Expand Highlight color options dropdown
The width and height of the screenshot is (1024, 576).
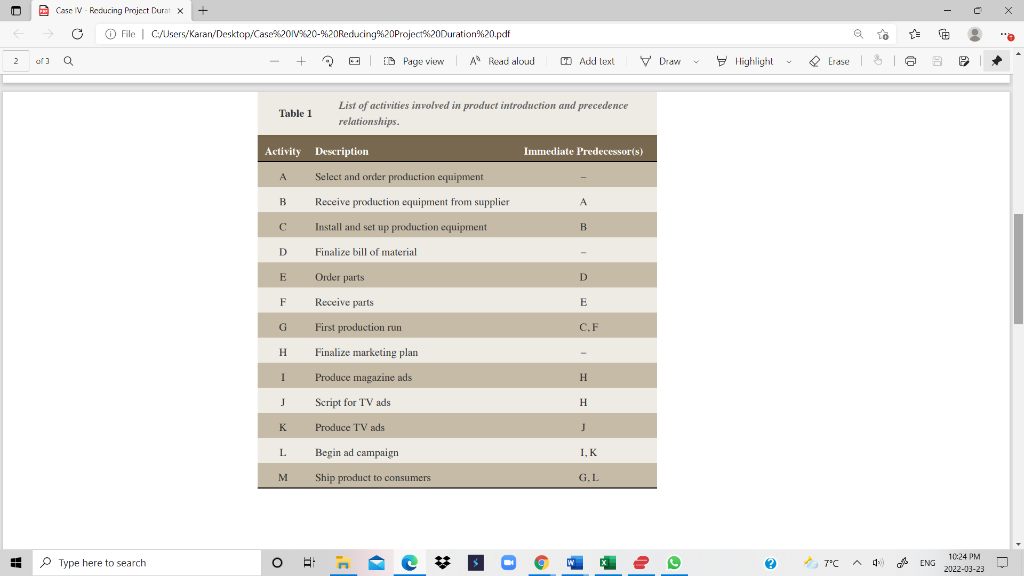(x=789, y=61)
